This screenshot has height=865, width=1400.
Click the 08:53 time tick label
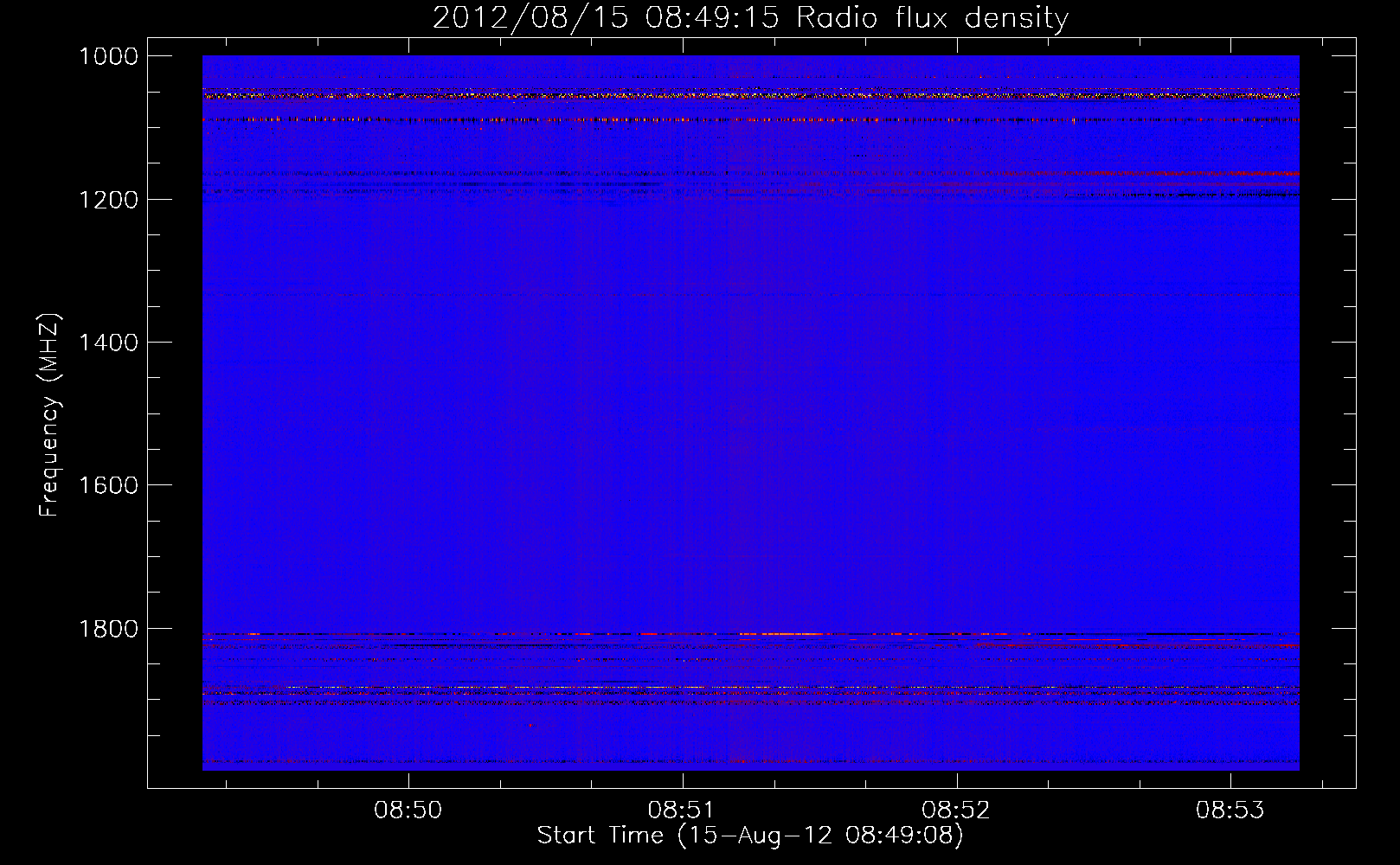tap(1230, 810)
